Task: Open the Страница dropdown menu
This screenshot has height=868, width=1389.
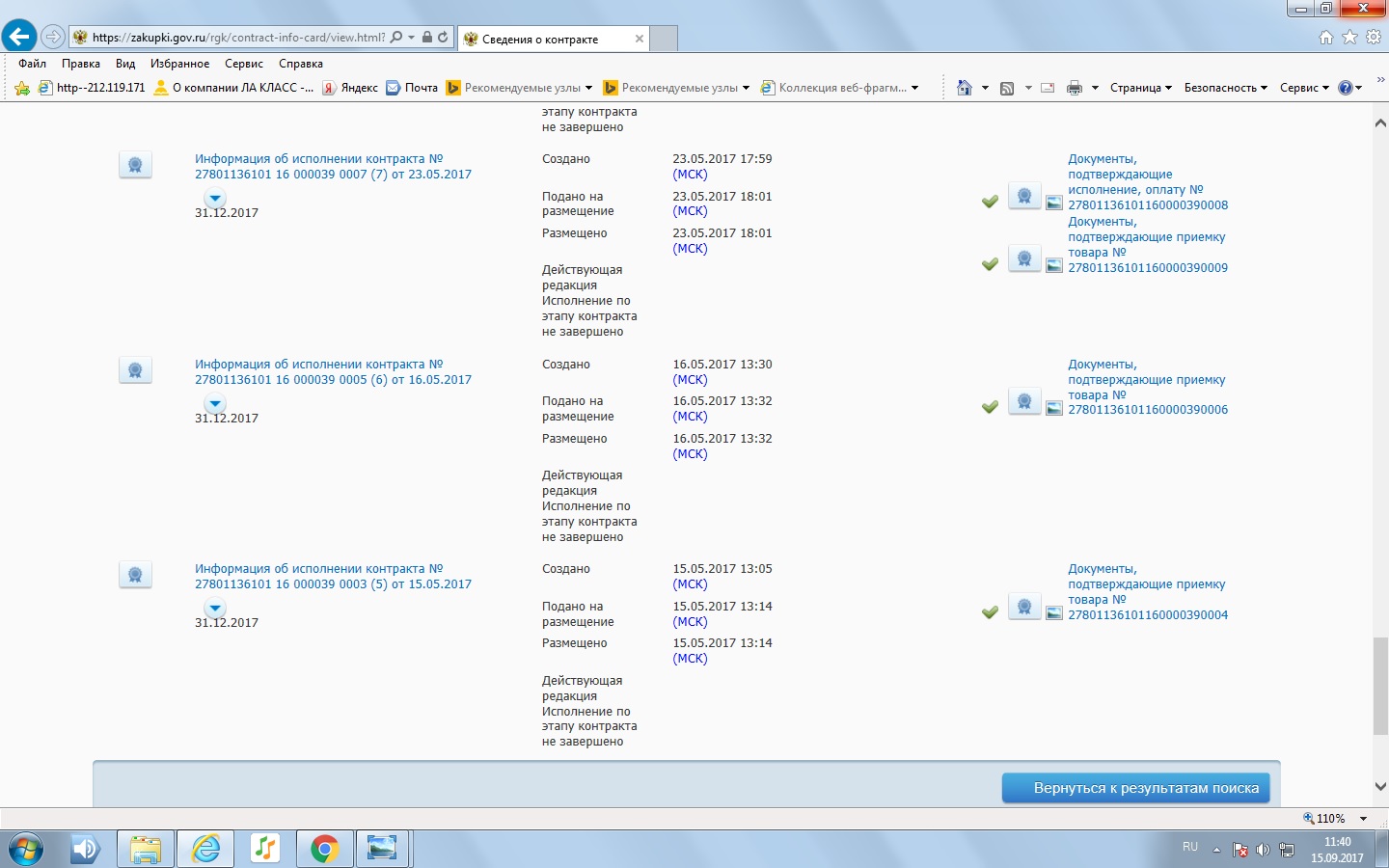Action: coord(1141,88)
